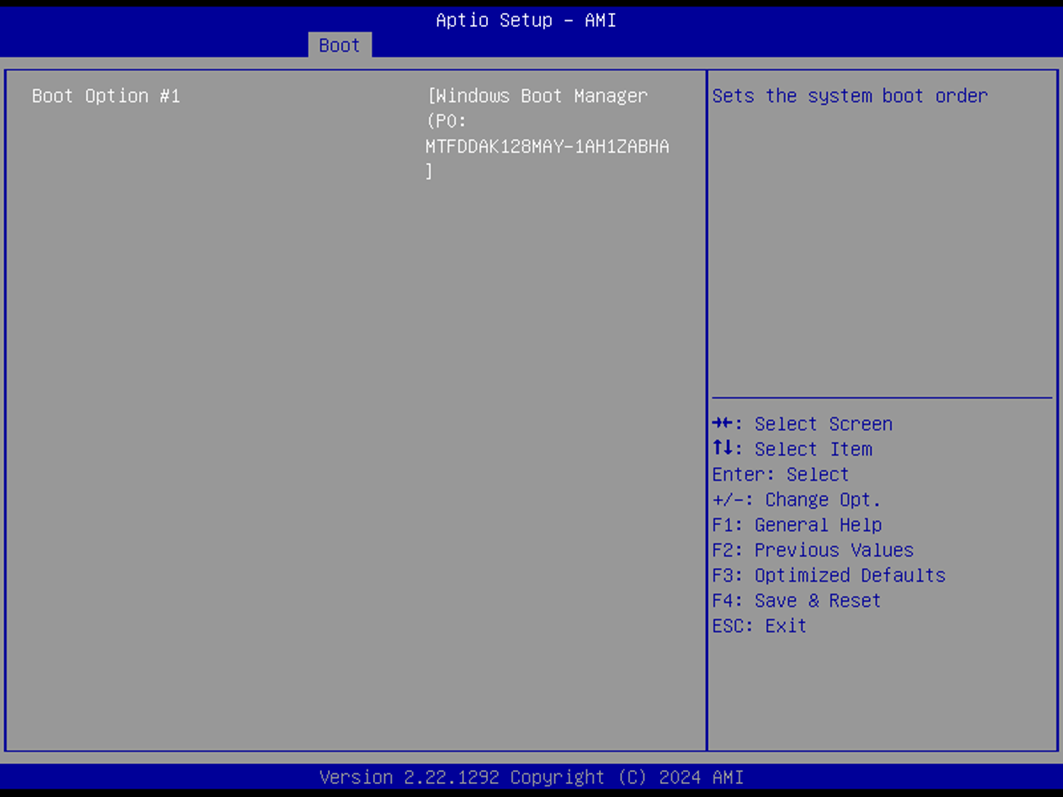Click the up-down arrows Select Item icon
This screenshot has height=797, width=1063.
coord(724,449)
